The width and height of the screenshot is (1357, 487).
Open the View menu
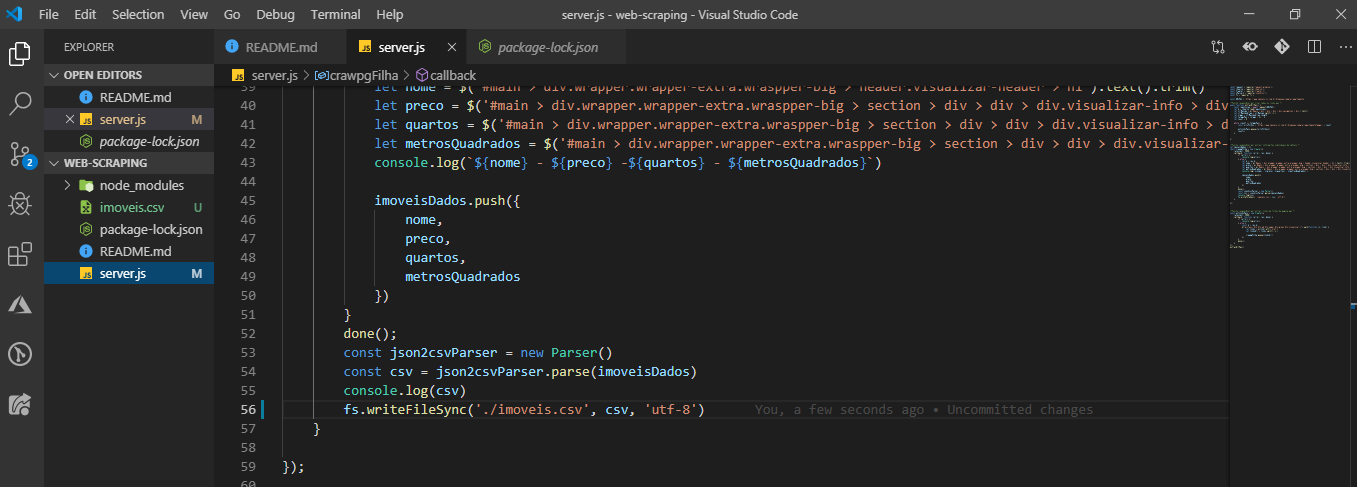[x=195, y=15]
